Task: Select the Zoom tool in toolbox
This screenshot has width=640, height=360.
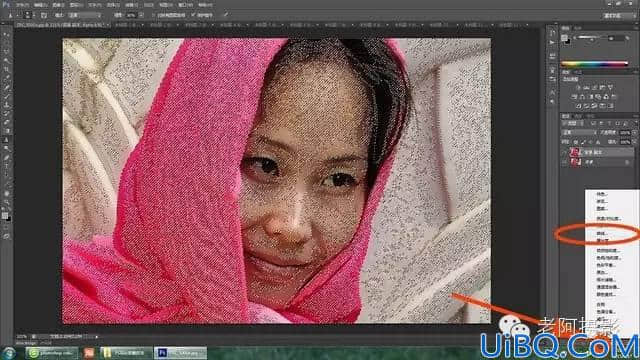Action: tap(7, 202)
